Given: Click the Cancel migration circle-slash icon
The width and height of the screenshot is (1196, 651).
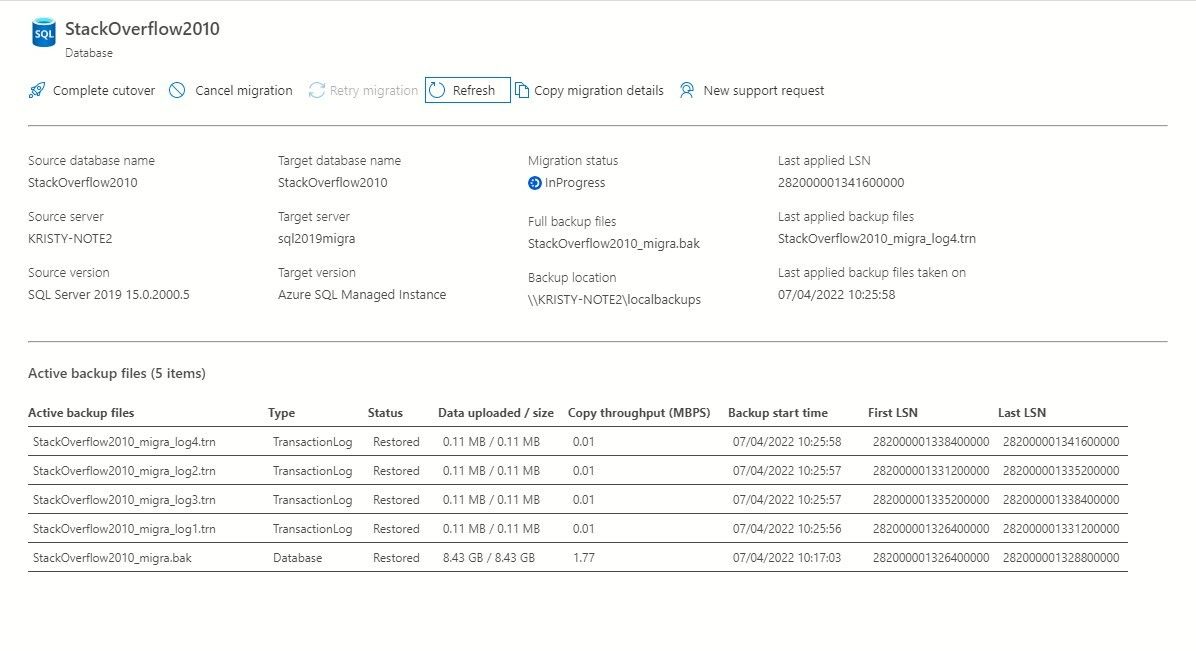Looking at the screenshot, I should (x=177, y=90).
